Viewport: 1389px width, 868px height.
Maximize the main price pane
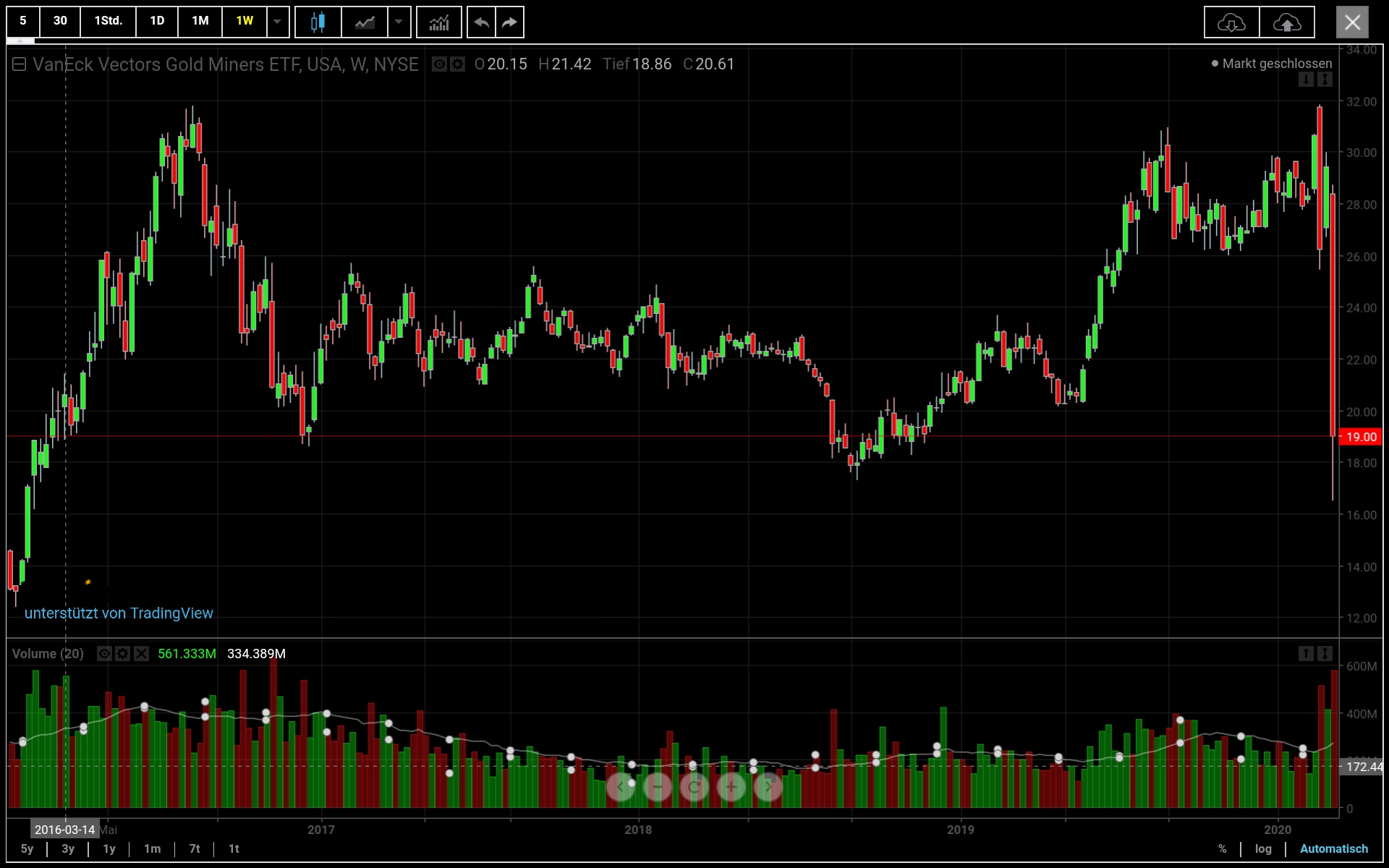point(1325,80)
